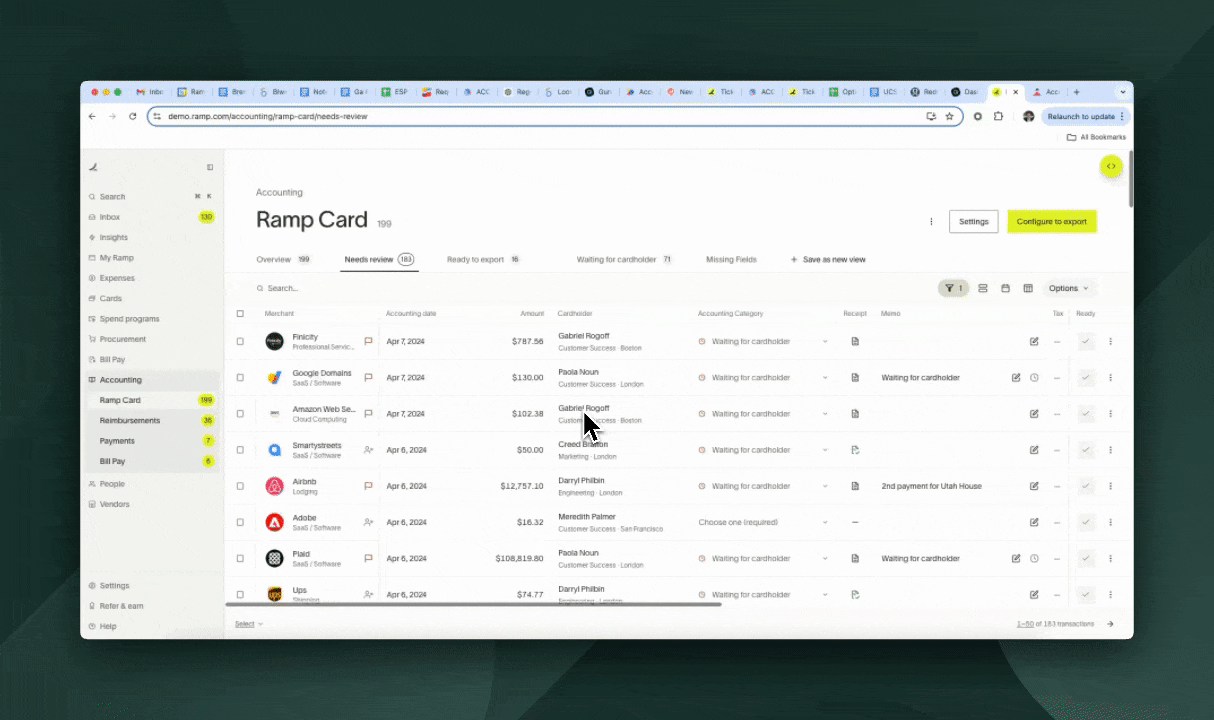
Task: Click the clock icon on Google Domains row
Action: (x=1034, y=377)
